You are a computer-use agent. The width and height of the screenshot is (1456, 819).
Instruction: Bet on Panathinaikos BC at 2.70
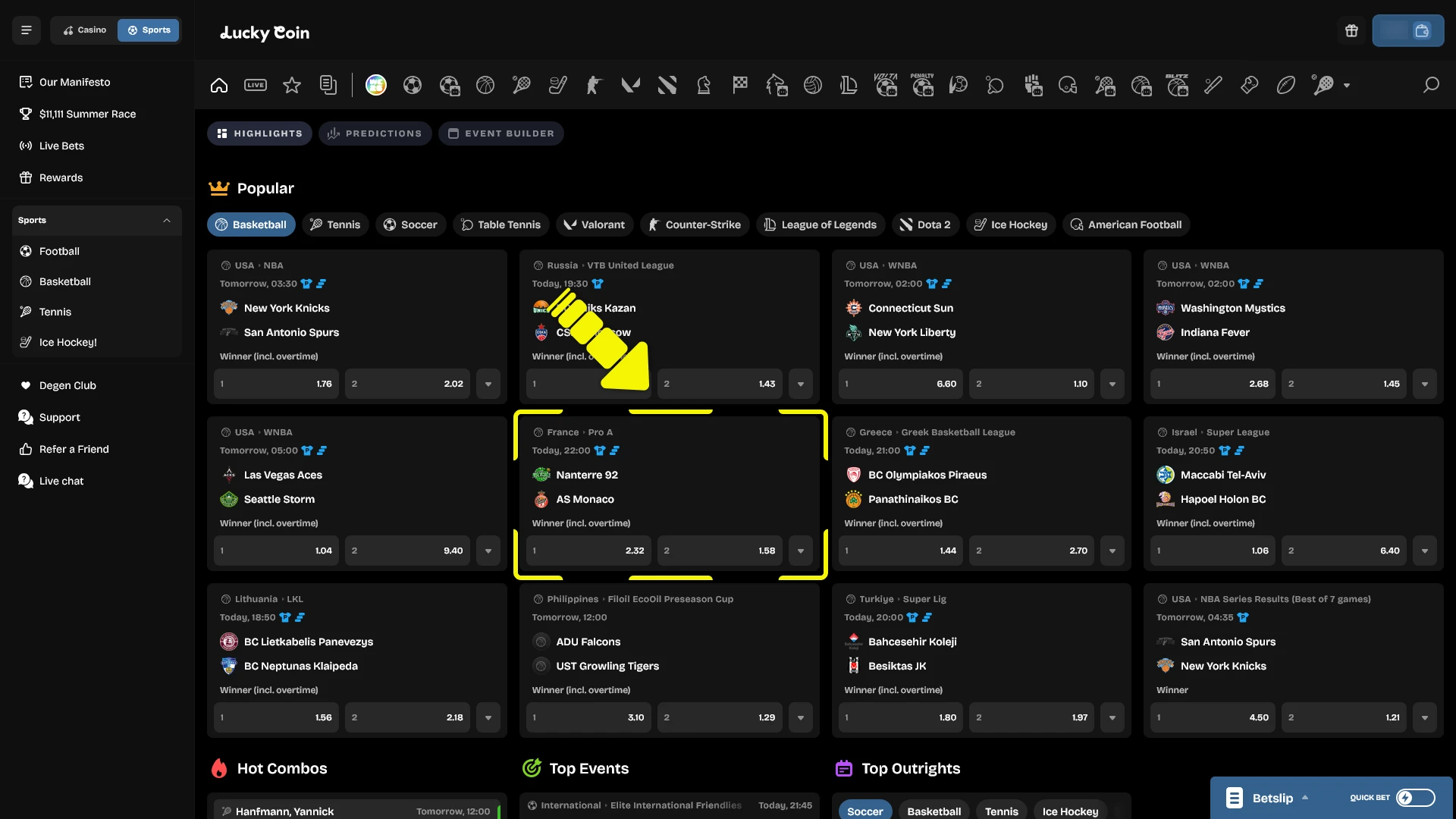click(x=1032, y=551)
